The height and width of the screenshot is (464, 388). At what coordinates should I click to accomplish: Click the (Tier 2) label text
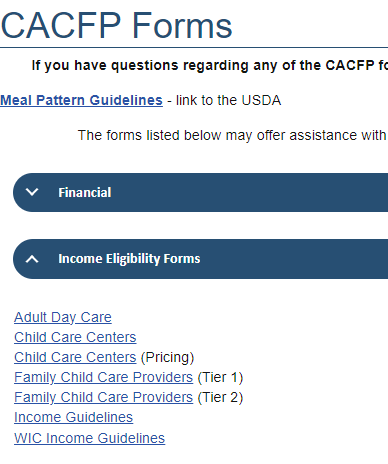[220, 397]
